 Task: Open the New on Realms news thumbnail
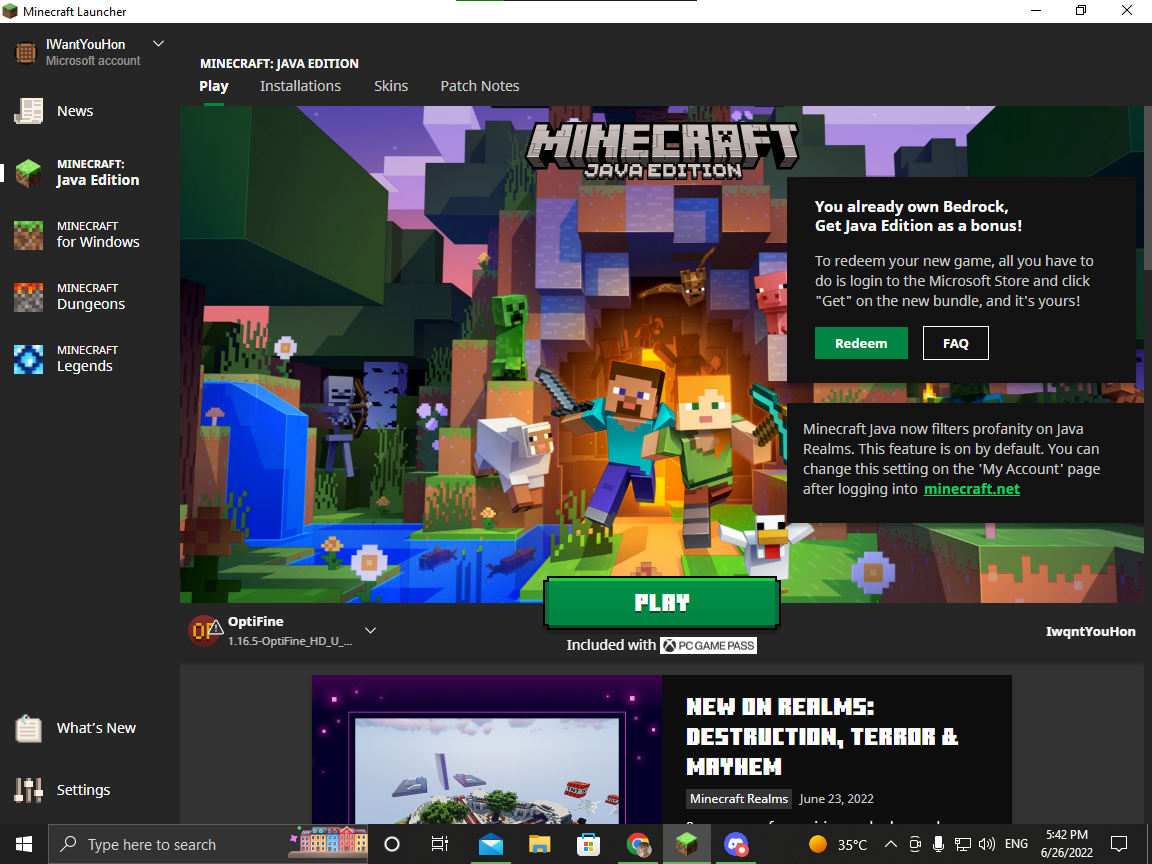pyautogui.click(x=487, y=750)
